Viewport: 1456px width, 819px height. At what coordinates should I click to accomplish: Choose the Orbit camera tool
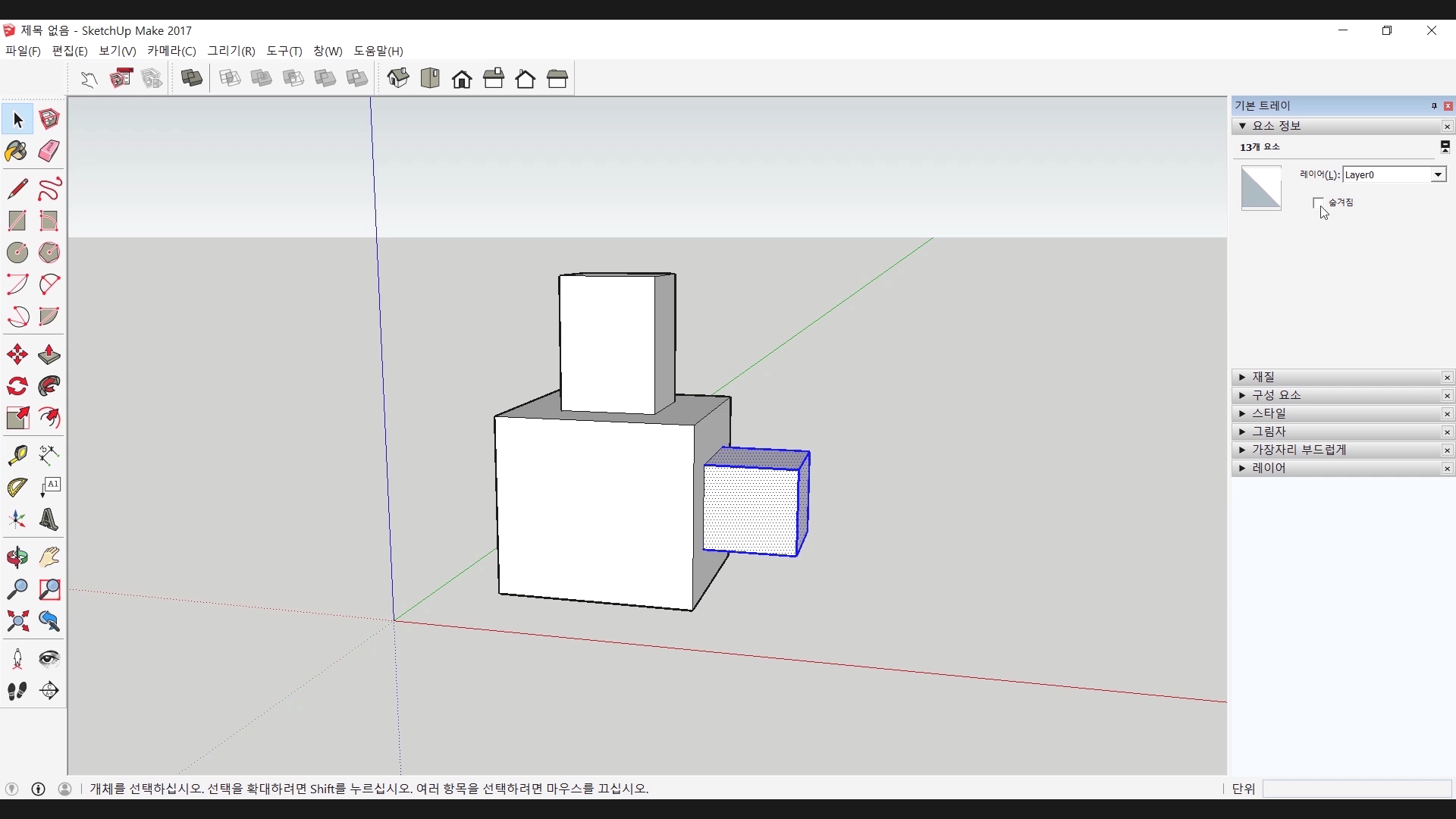coord(17,558)
